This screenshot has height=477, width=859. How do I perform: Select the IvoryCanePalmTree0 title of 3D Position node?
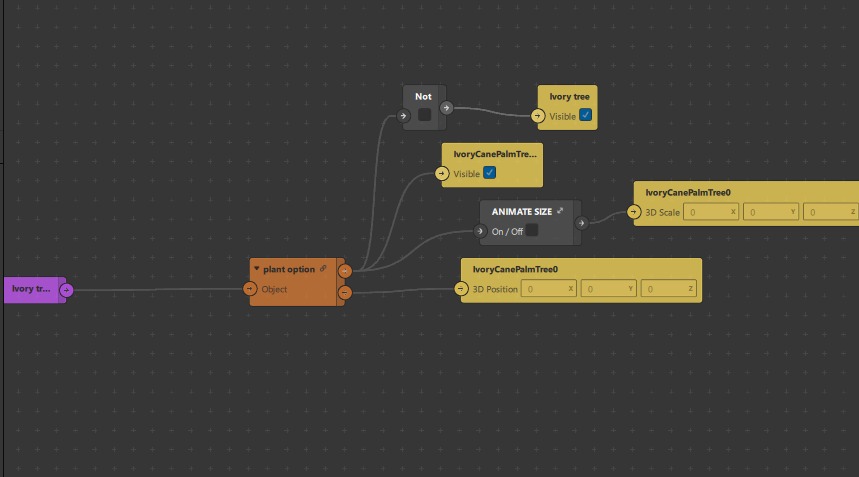[x=515, y=269]
